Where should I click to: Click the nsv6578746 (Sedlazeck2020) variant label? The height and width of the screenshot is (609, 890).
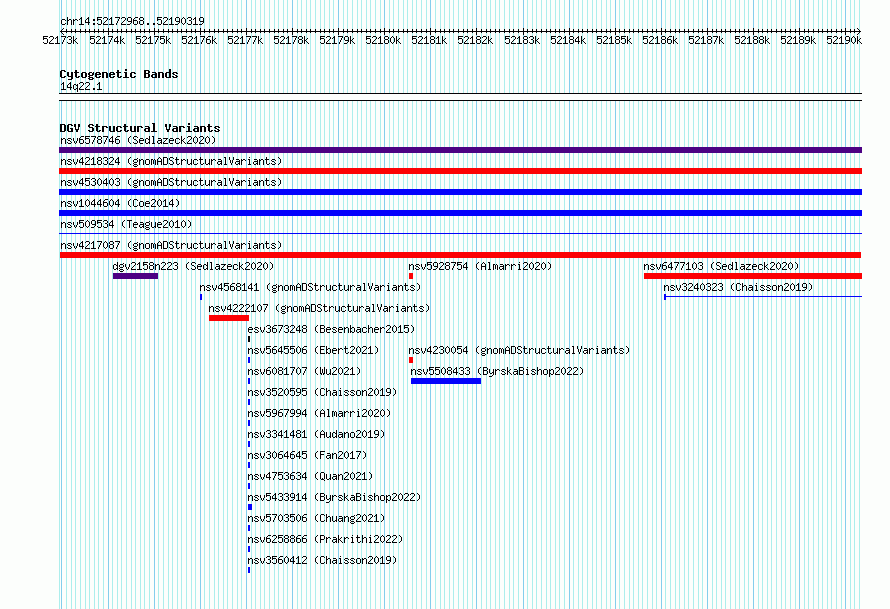(138, 140)
